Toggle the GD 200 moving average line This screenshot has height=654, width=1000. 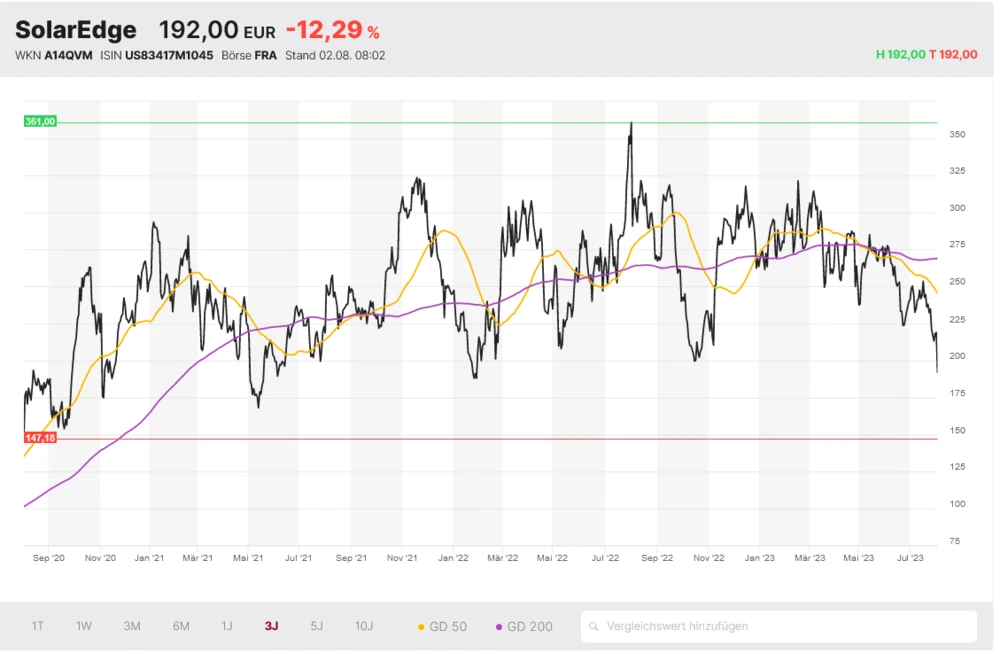pos(524,627)
